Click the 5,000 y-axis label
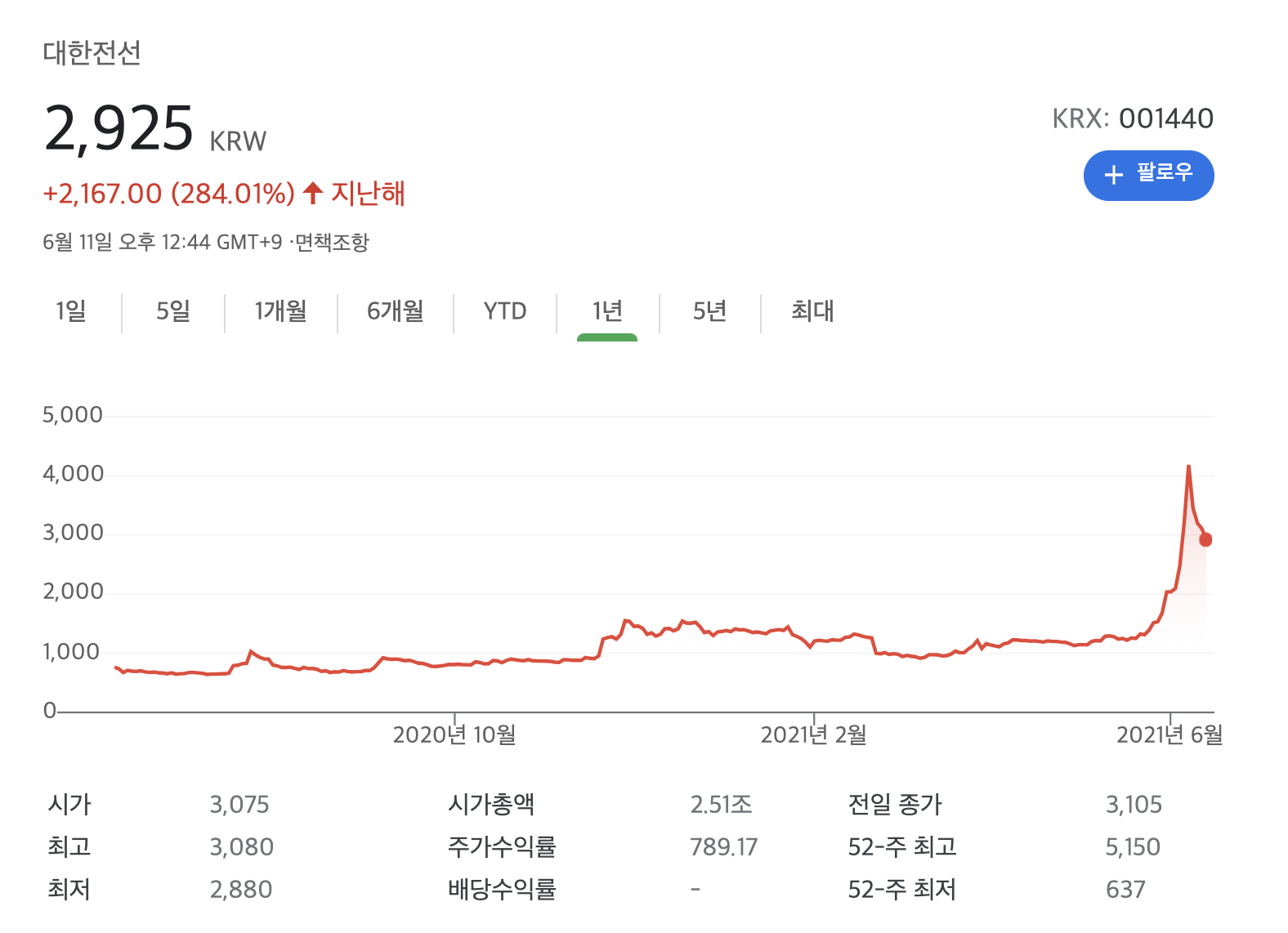This screenshot has height=933, width=1288. [x=73, y=415]
